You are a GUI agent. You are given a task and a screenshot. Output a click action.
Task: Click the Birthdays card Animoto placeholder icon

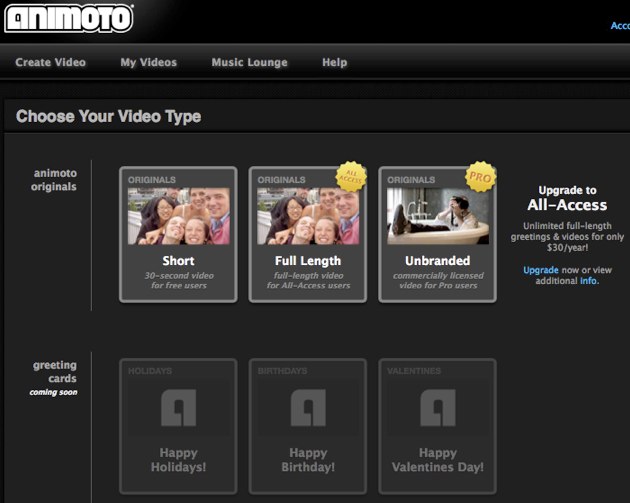(x=308, y=407)
